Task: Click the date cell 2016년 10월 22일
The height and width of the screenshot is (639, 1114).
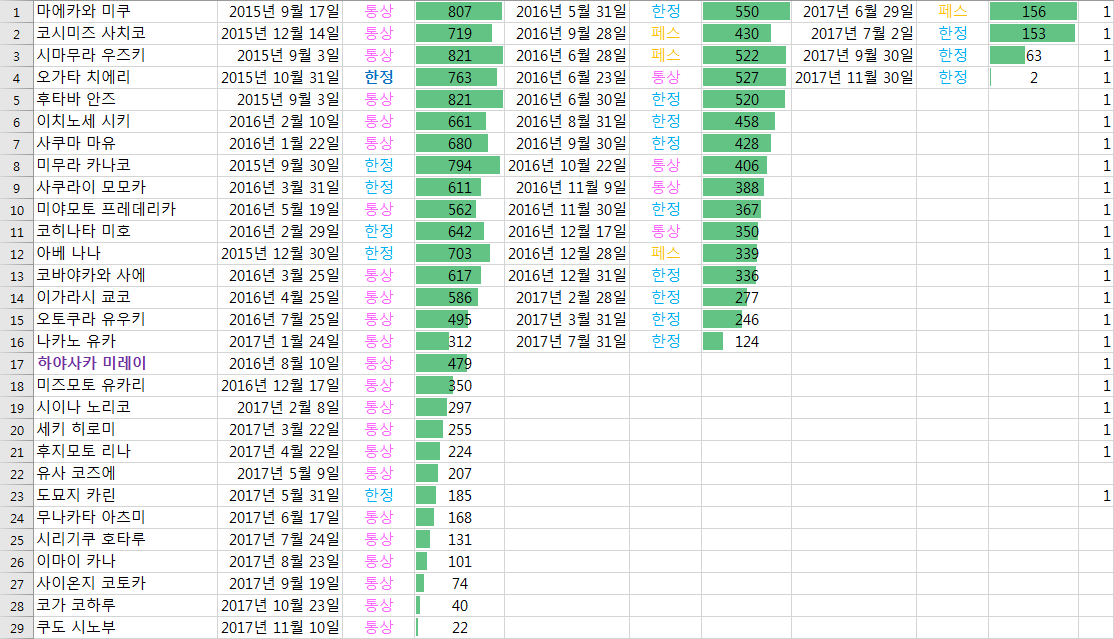Action: (567, 166)
